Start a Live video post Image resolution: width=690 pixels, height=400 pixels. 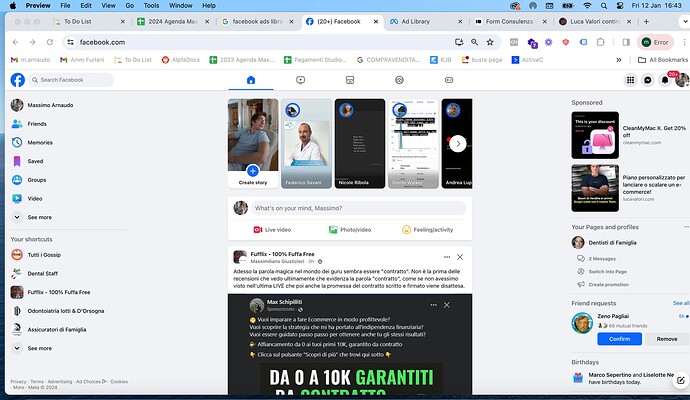[272, 230]
